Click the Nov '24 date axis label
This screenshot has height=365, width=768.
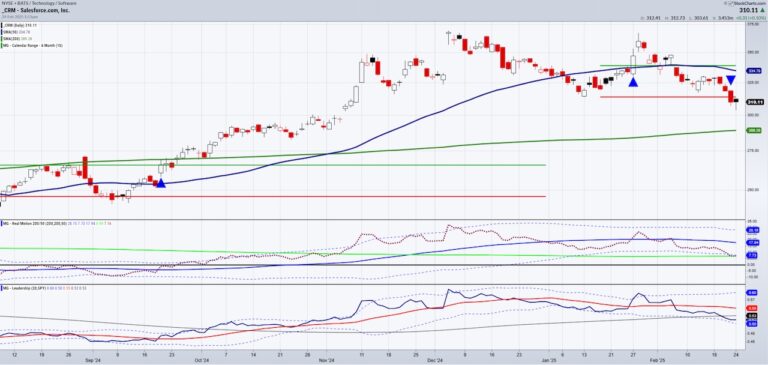(327, 359)
